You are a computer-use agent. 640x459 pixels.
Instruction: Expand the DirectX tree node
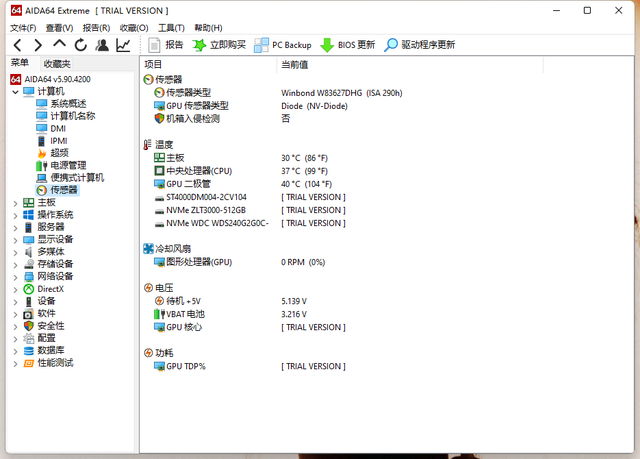pos(15,289)
